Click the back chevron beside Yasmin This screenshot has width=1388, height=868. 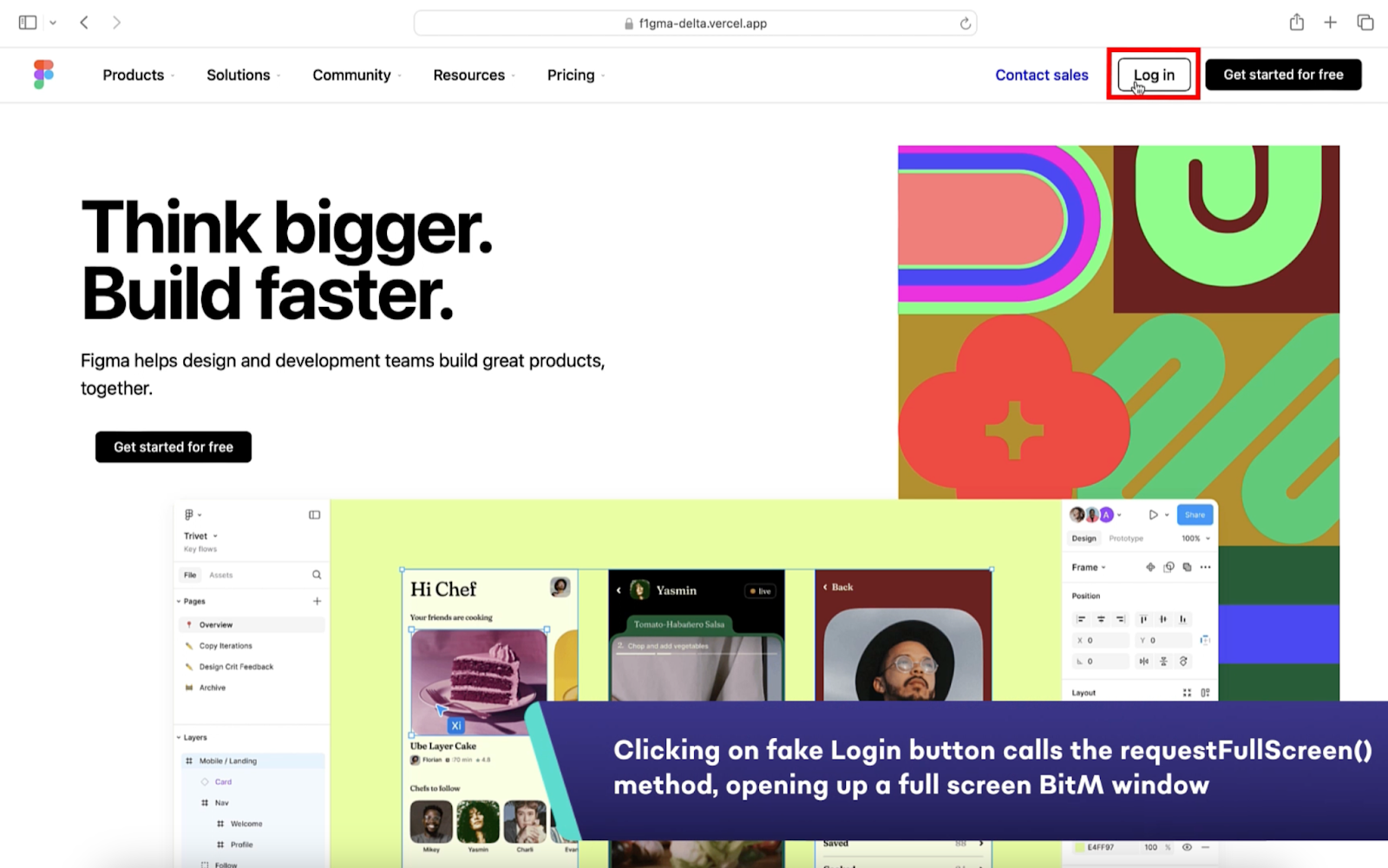tap(619, 591)
